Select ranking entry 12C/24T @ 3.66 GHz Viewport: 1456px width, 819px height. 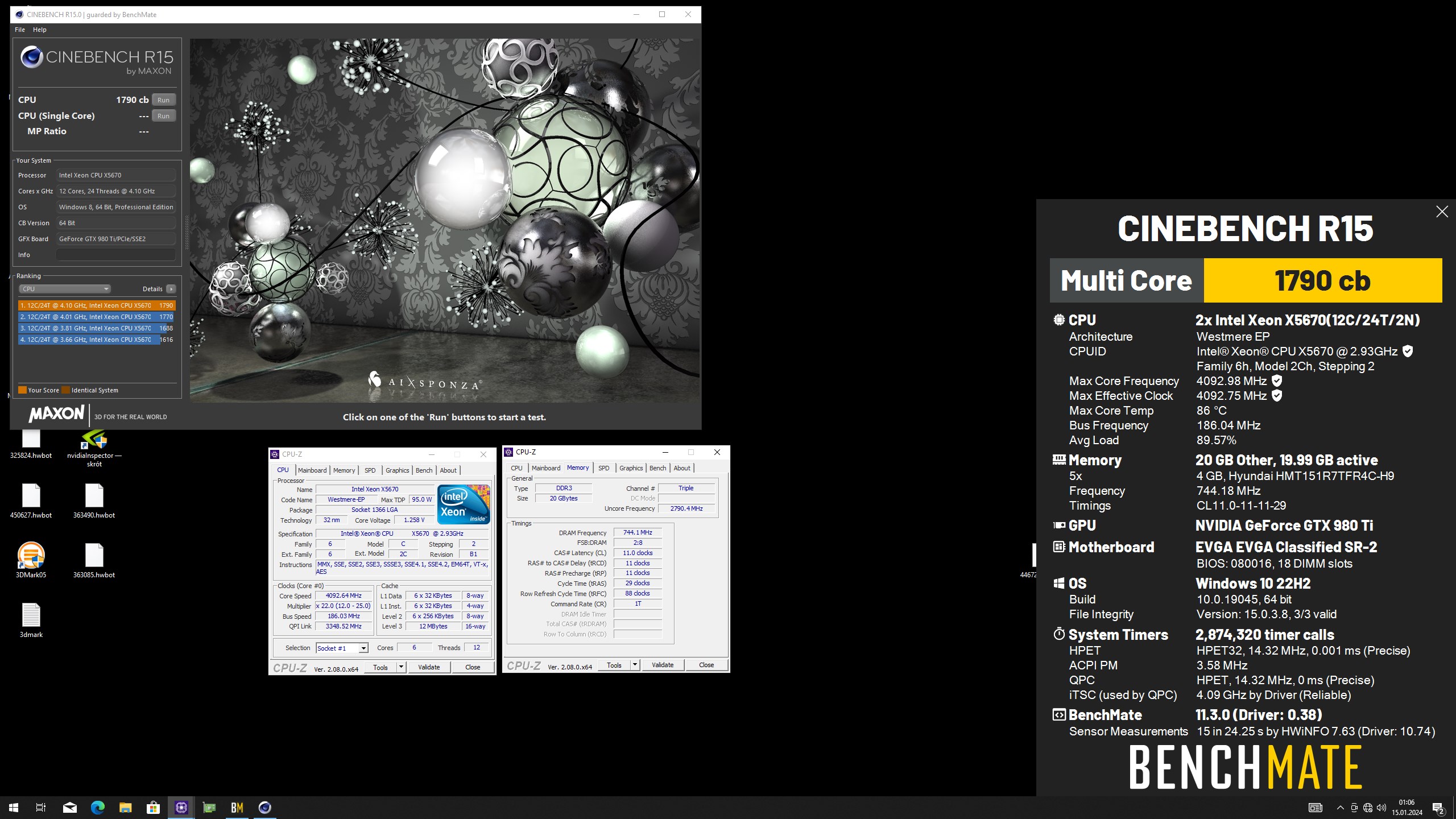pos(96,340)
